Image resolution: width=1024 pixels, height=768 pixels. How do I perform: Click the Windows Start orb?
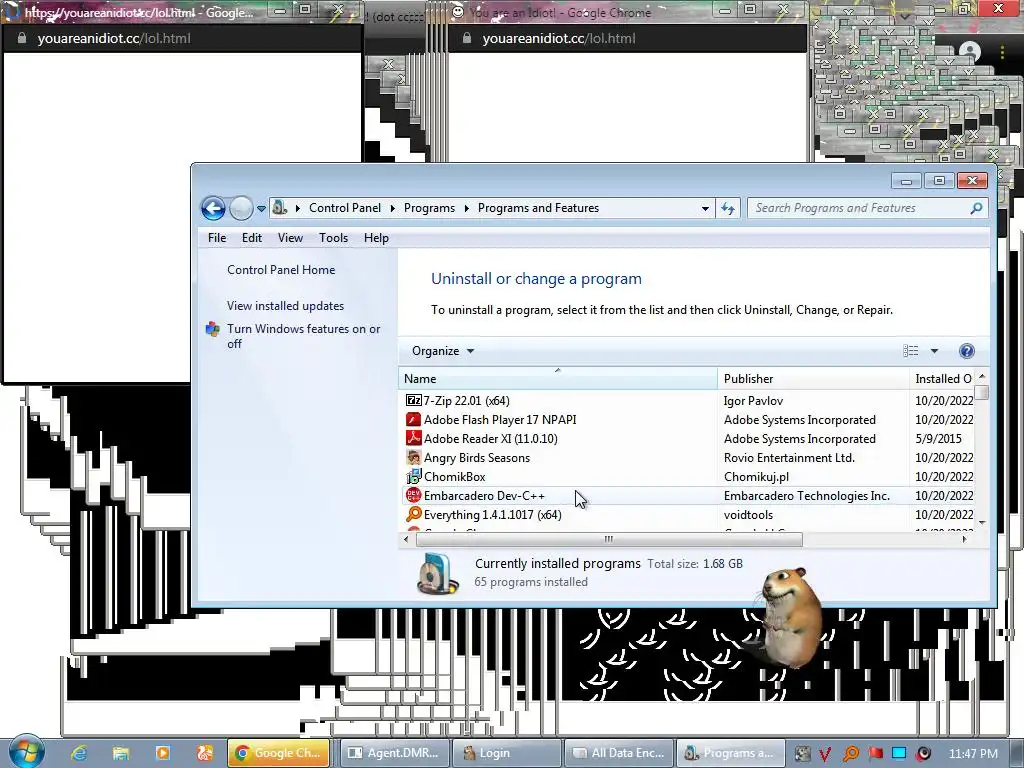[26, 752]
